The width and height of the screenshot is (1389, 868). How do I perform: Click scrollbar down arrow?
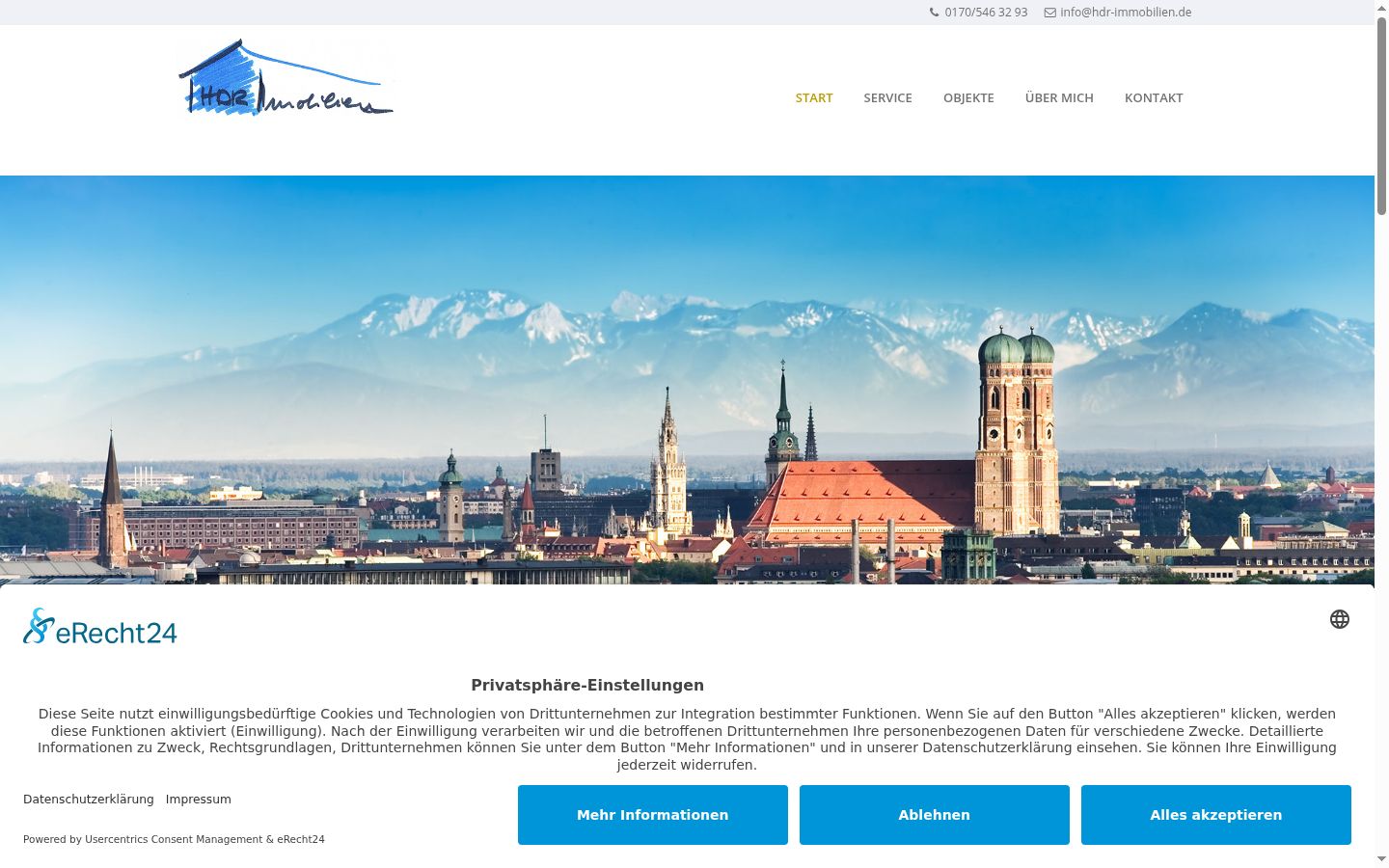[1381, 859]
